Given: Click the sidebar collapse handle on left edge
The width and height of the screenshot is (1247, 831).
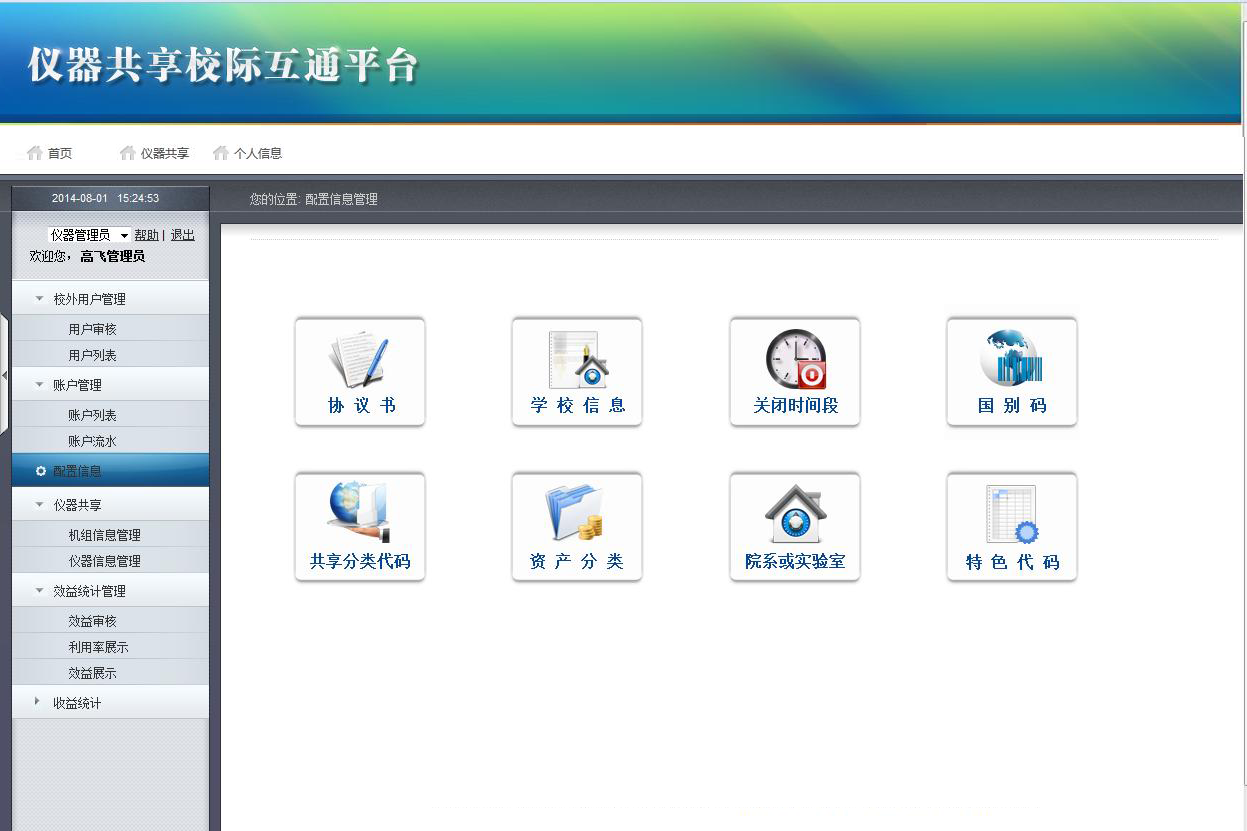Looking at the screenshot, I should click(4, 375).
